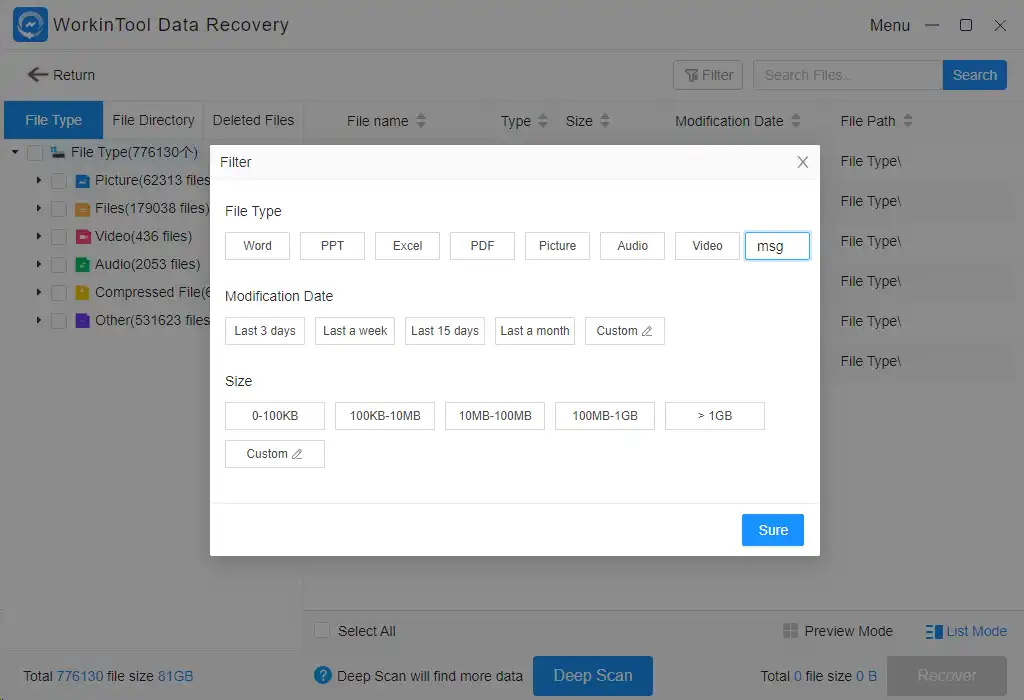Open the Menu option in title bar

click(x=889, y=25)
